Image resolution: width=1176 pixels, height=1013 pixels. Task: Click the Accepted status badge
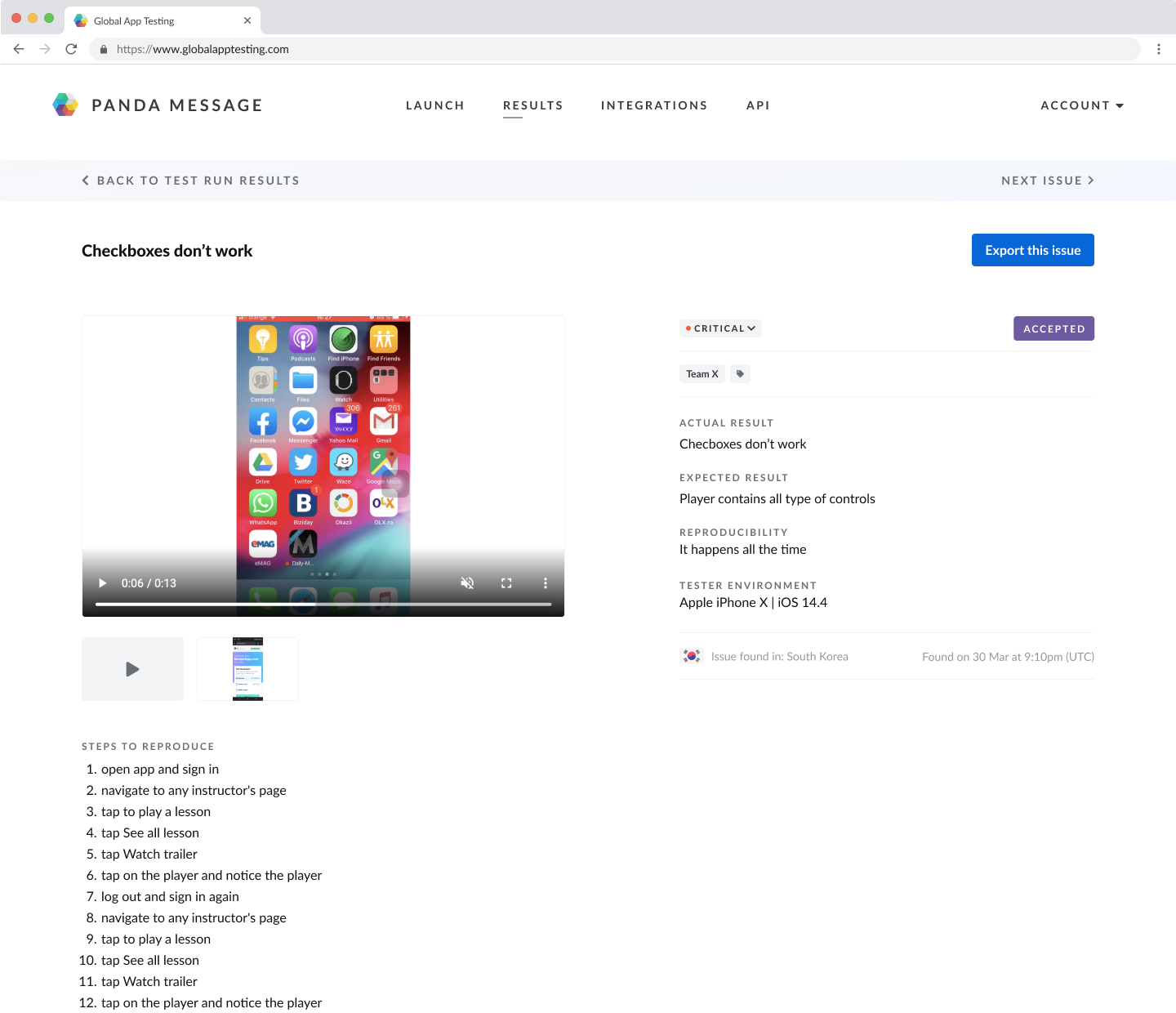tap(1053, 328)
